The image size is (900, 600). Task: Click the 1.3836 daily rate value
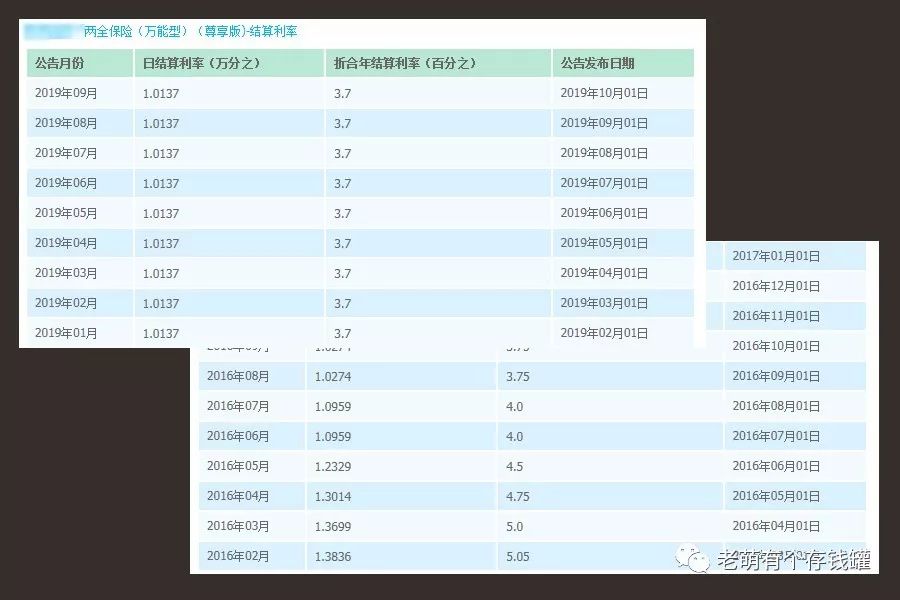tap(333, 556)
